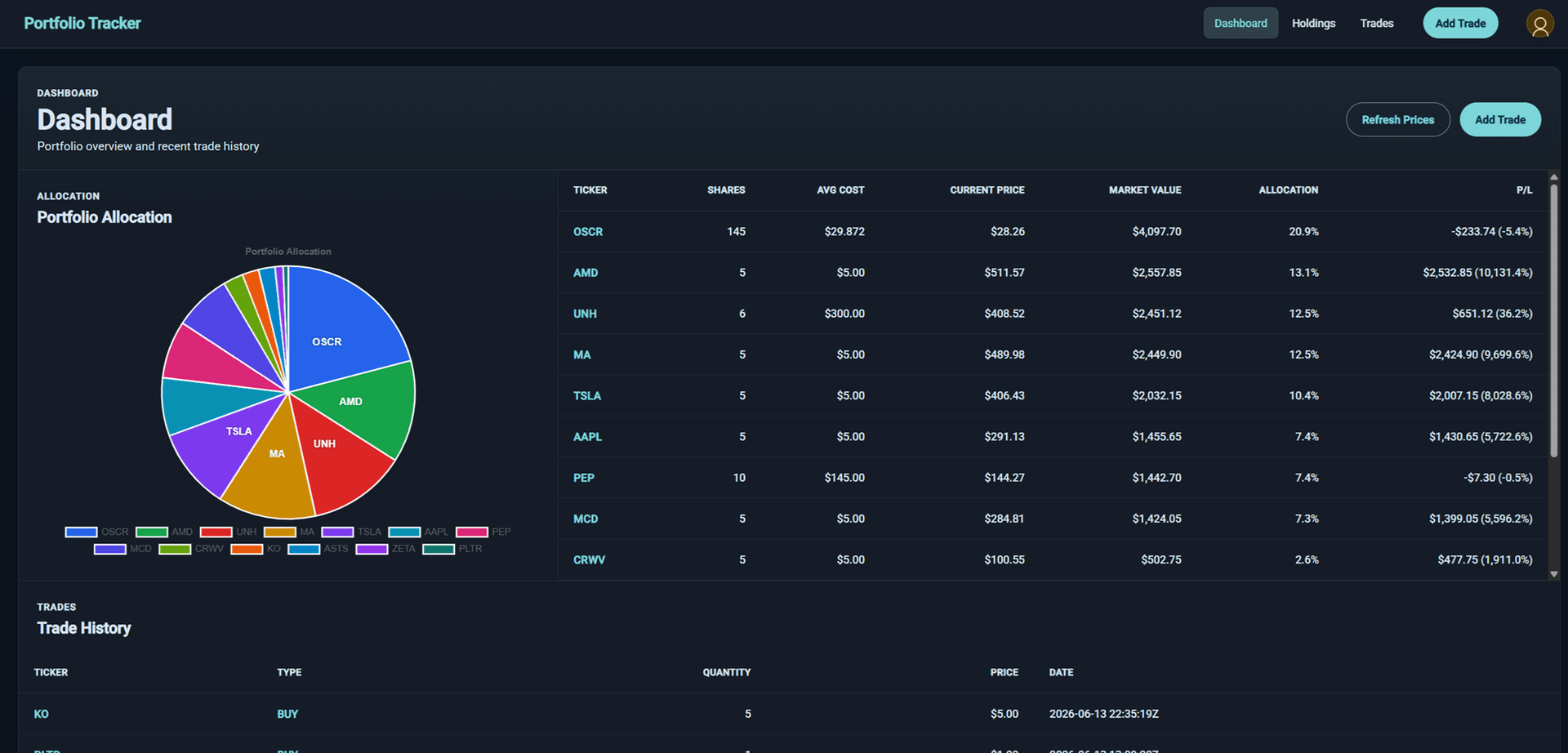Screen dimensions: 1568x753
Task: Open the Holdings page from the navbar
Action: coord(1313,24)
